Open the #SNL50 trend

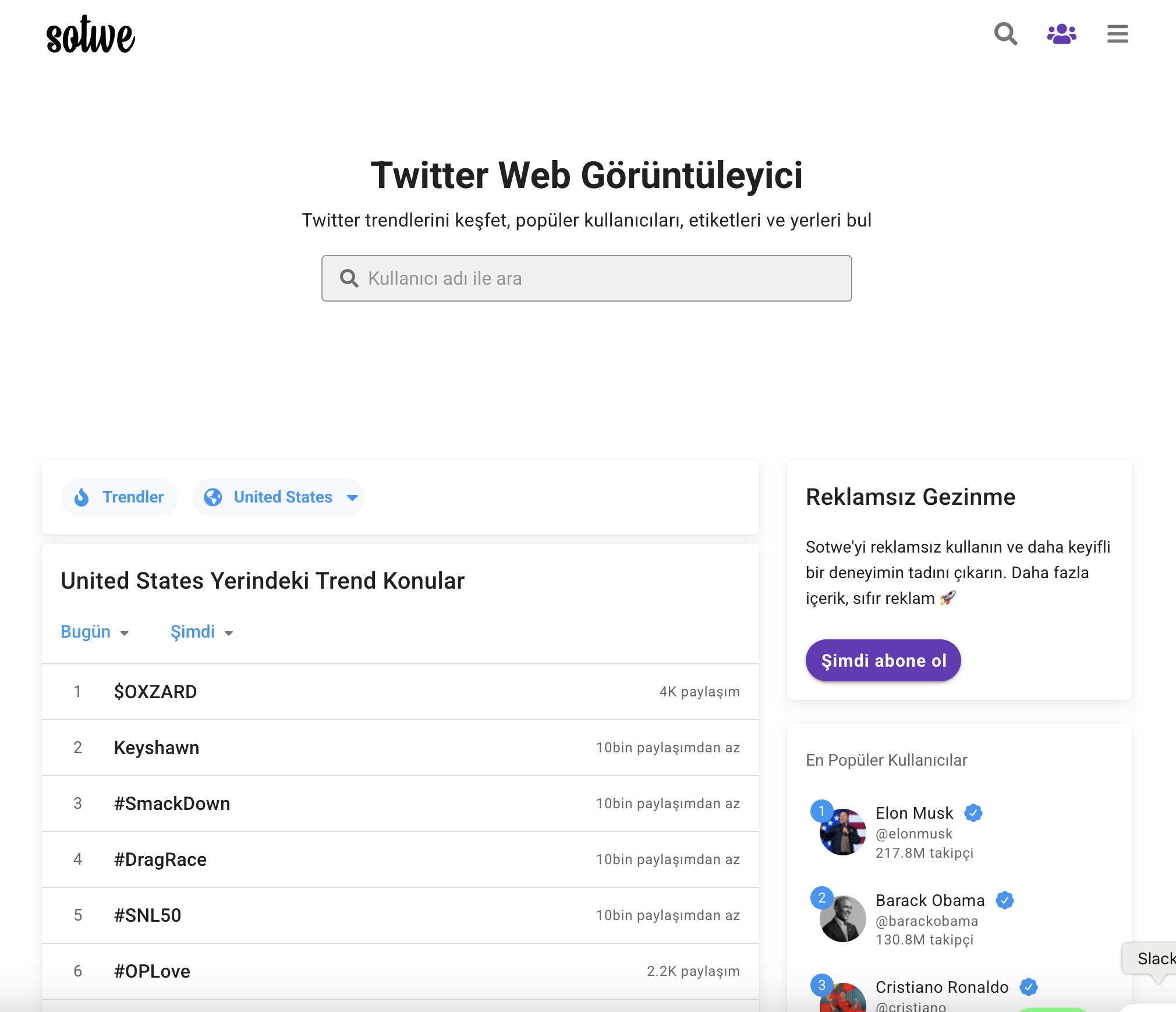point(400,915)
